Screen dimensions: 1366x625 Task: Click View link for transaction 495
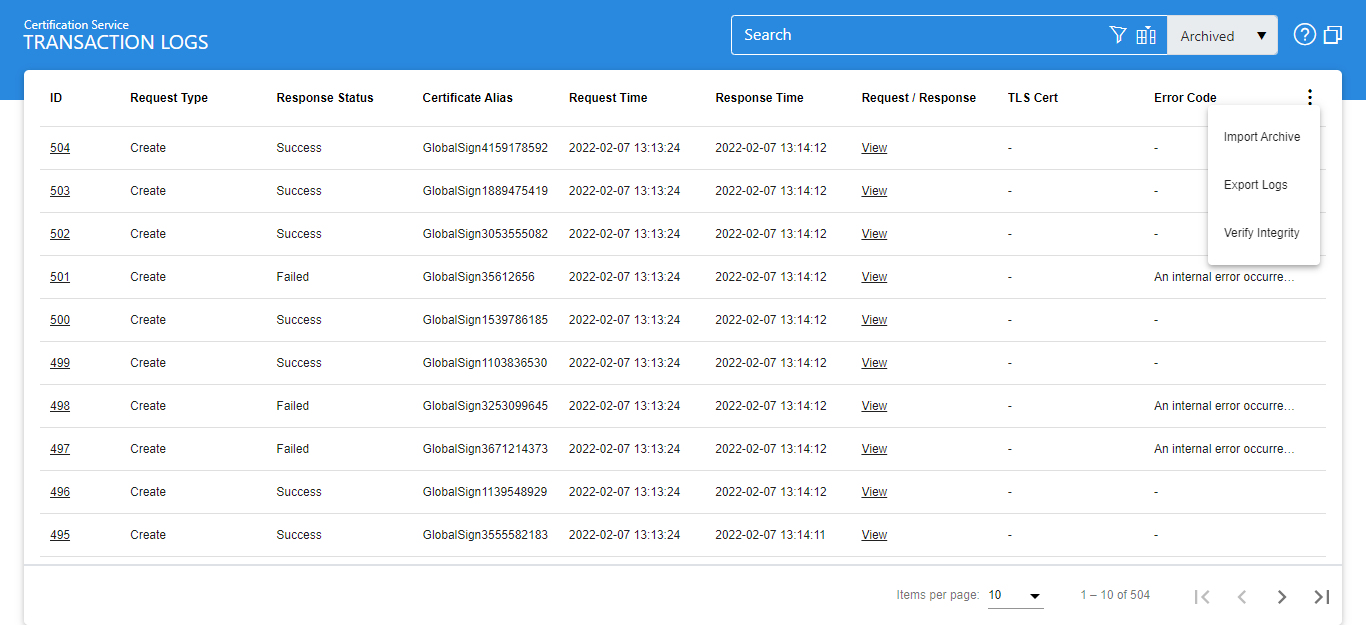(x=874, y=535)
